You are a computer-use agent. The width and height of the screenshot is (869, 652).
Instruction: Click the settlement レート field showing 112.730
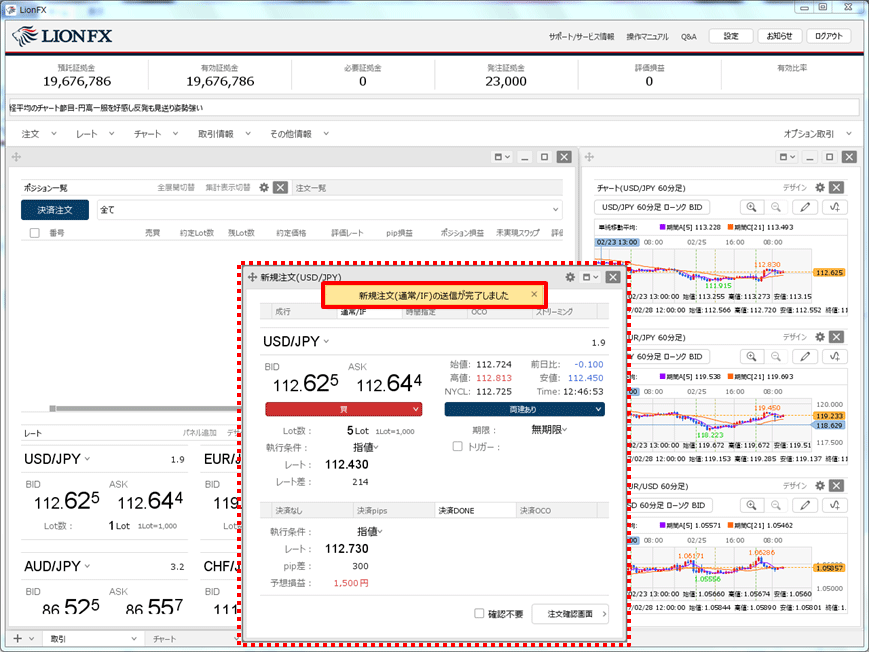click(347, 549)
